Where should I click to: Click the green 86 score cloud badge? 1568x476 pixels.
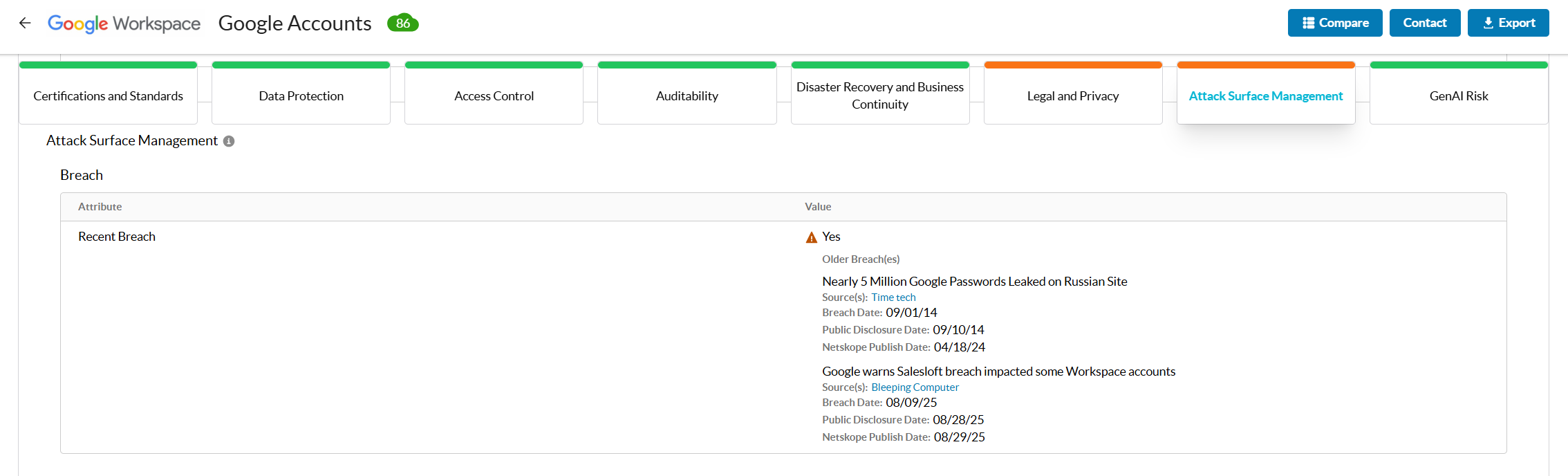403,23
